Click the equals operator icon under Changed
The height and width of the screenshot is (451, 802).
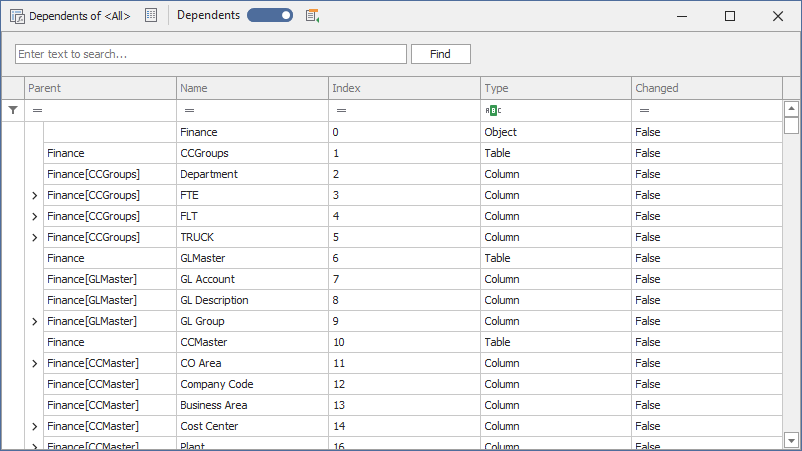click(x=644, y=111)
